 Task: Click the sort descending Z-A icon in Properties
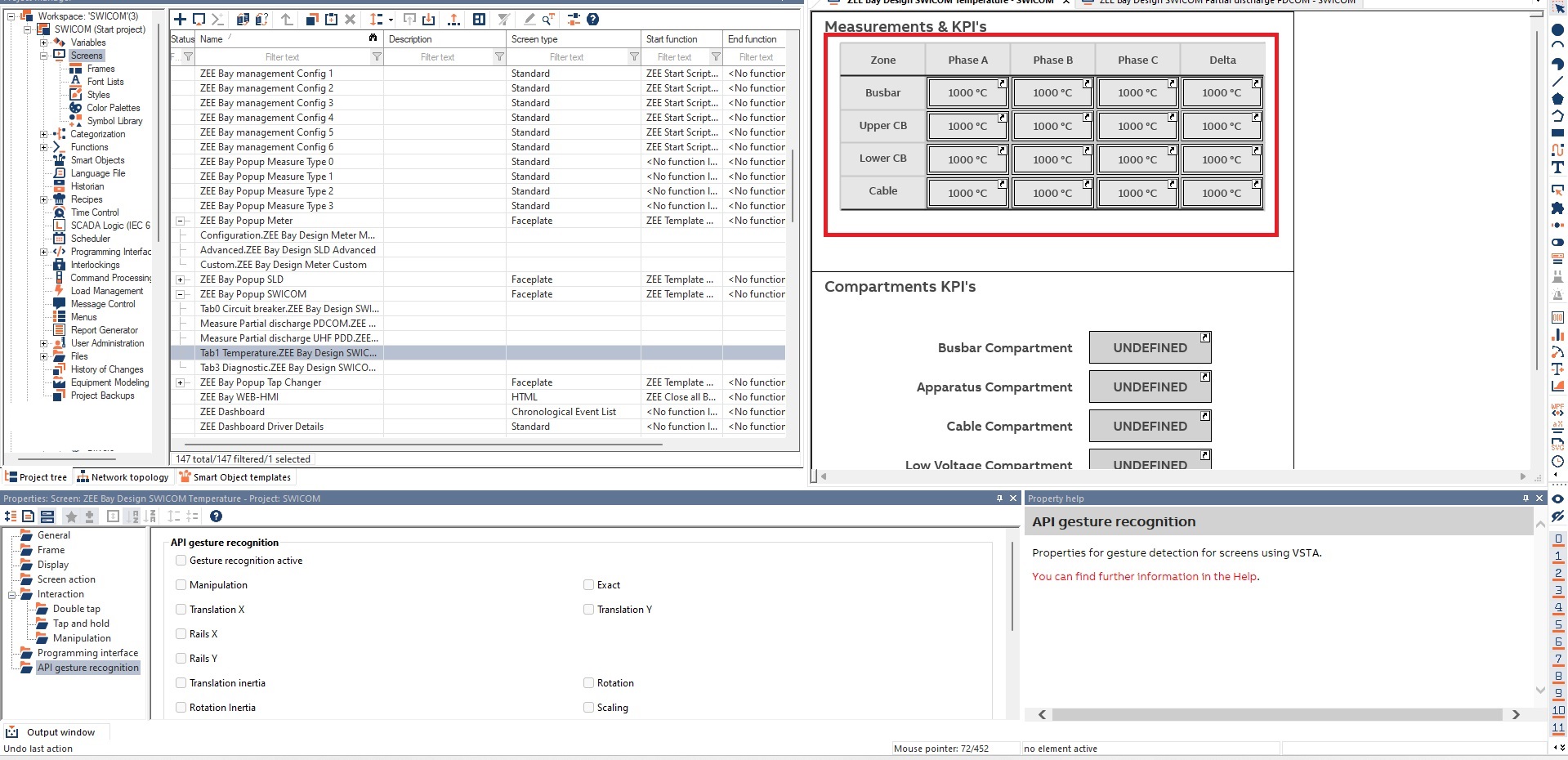(x=150, y=516)
